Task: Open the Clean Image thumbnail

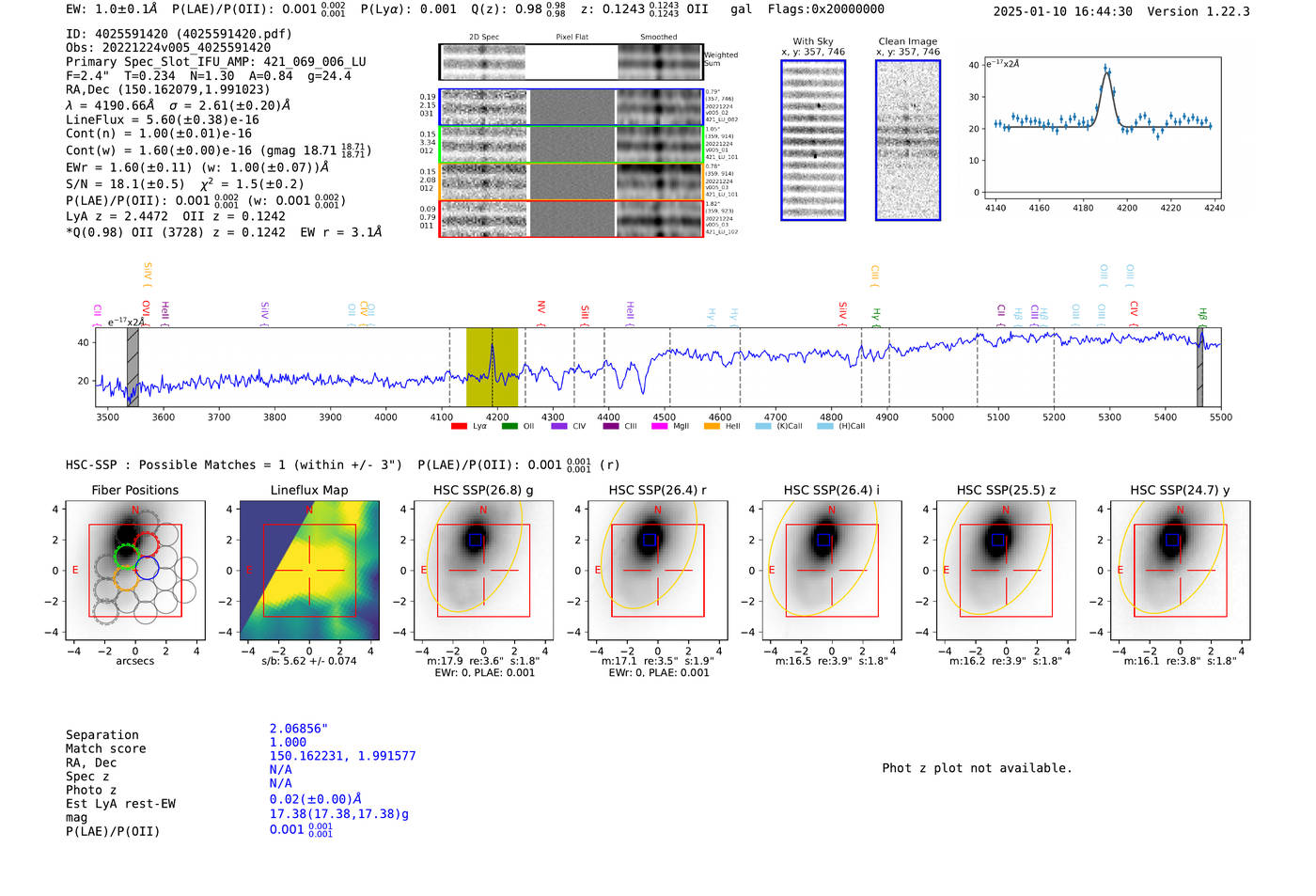Action: tap(908, 140)
